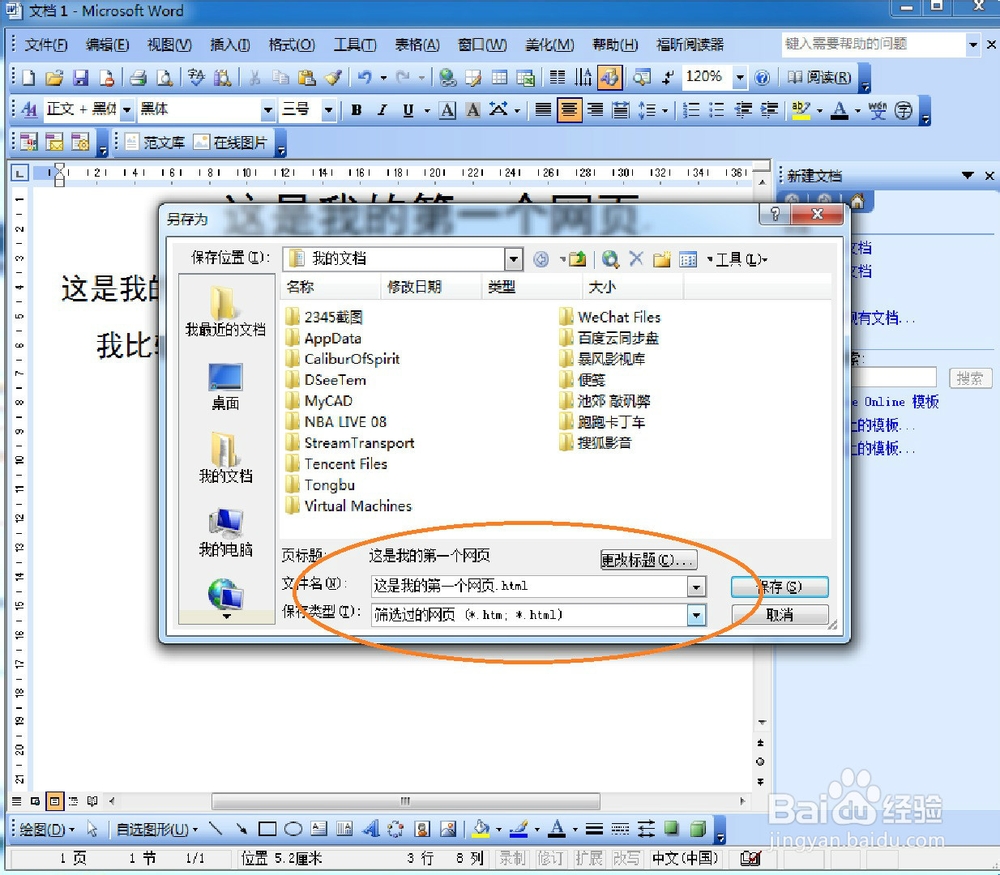Image resolution: width=1000 pixels, height=875 pixels.
Task: Toggle underline formatting
Action: pyautogui.click(x=408, y=110)
